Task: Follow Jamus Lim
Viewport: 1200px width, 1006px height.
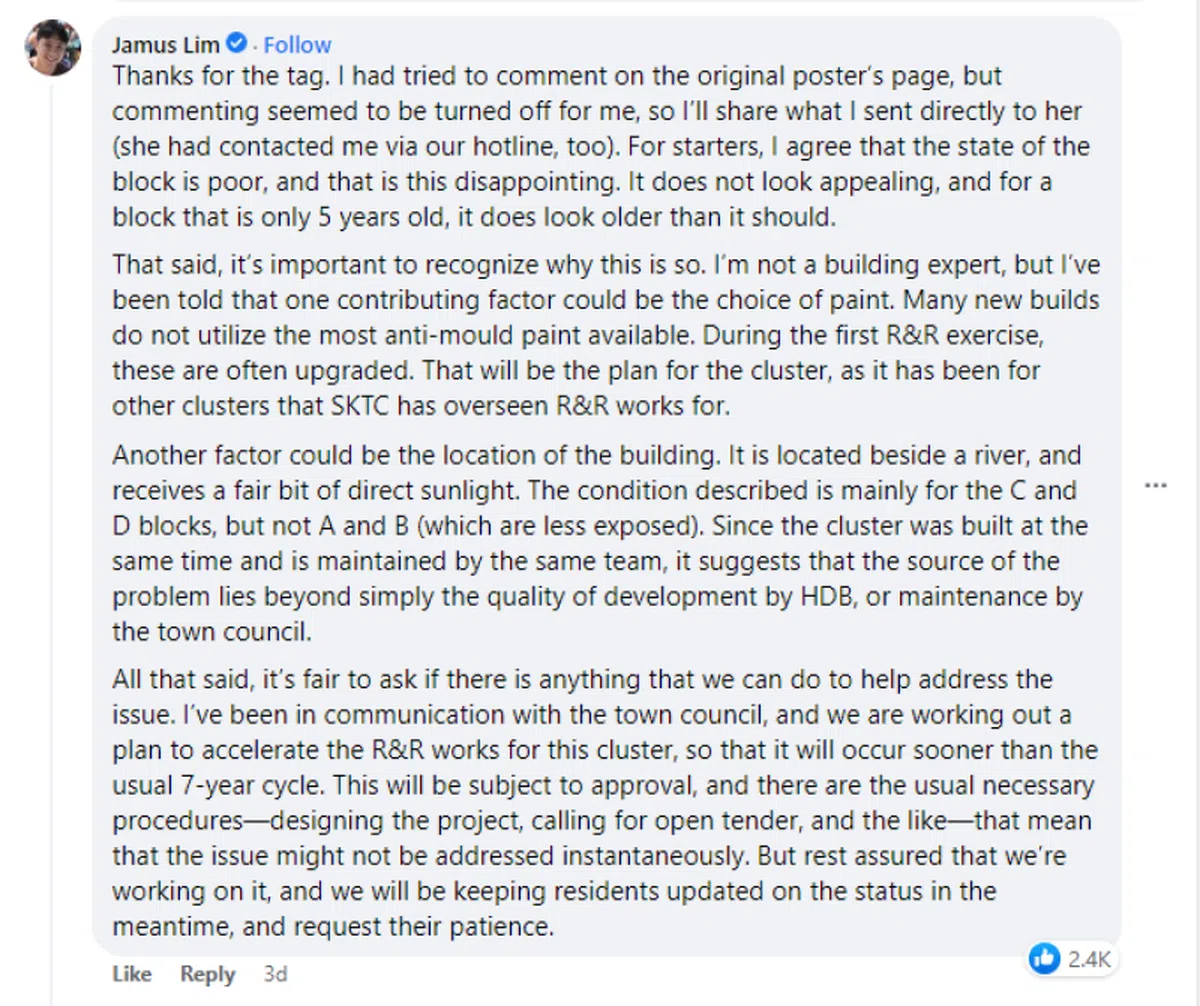Action: coord(297,45)
